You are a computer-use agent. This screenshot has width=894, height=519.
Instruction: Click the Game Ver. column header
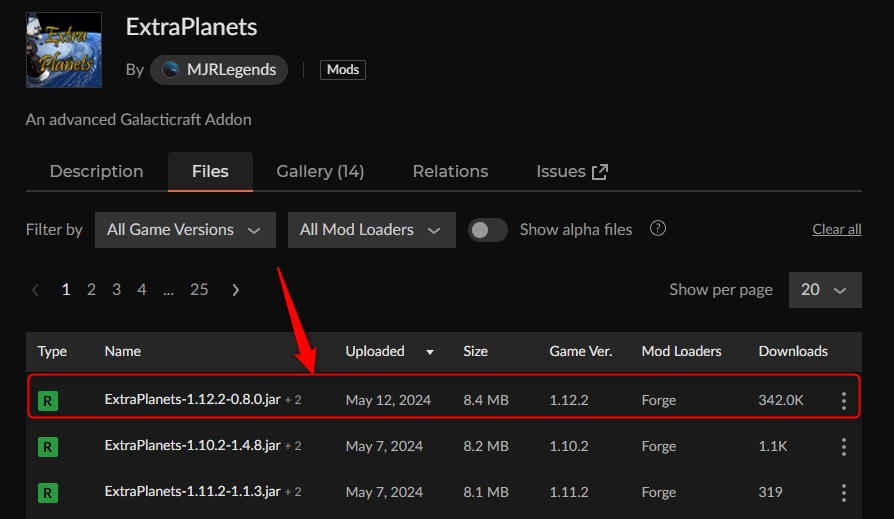point(581,351)
